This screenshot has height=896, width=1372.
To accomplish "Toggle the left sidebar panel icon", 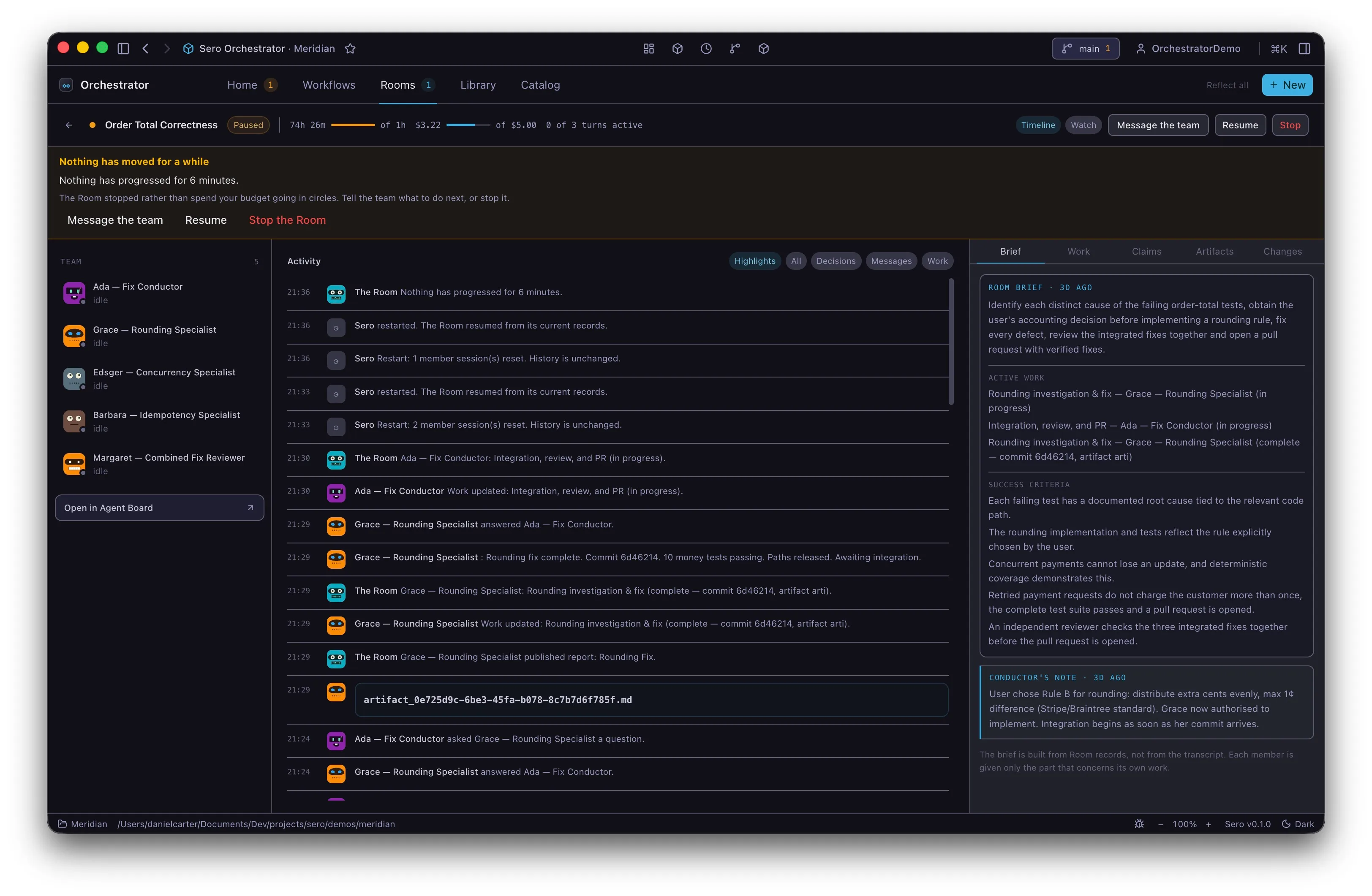I will pos(123,49).
